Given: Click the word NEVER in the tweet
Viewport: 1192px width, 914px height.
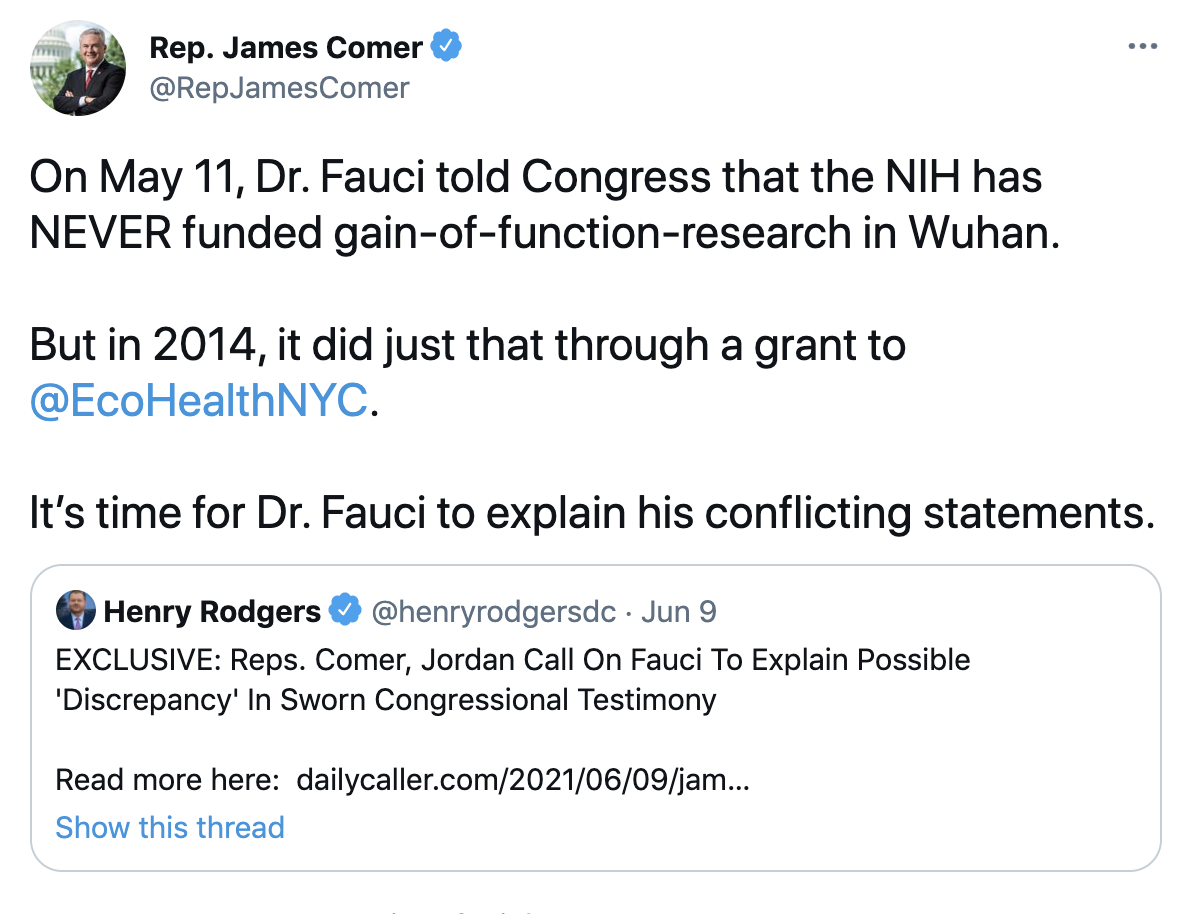Looking at the screenshot, I should (x=99, y=232).
